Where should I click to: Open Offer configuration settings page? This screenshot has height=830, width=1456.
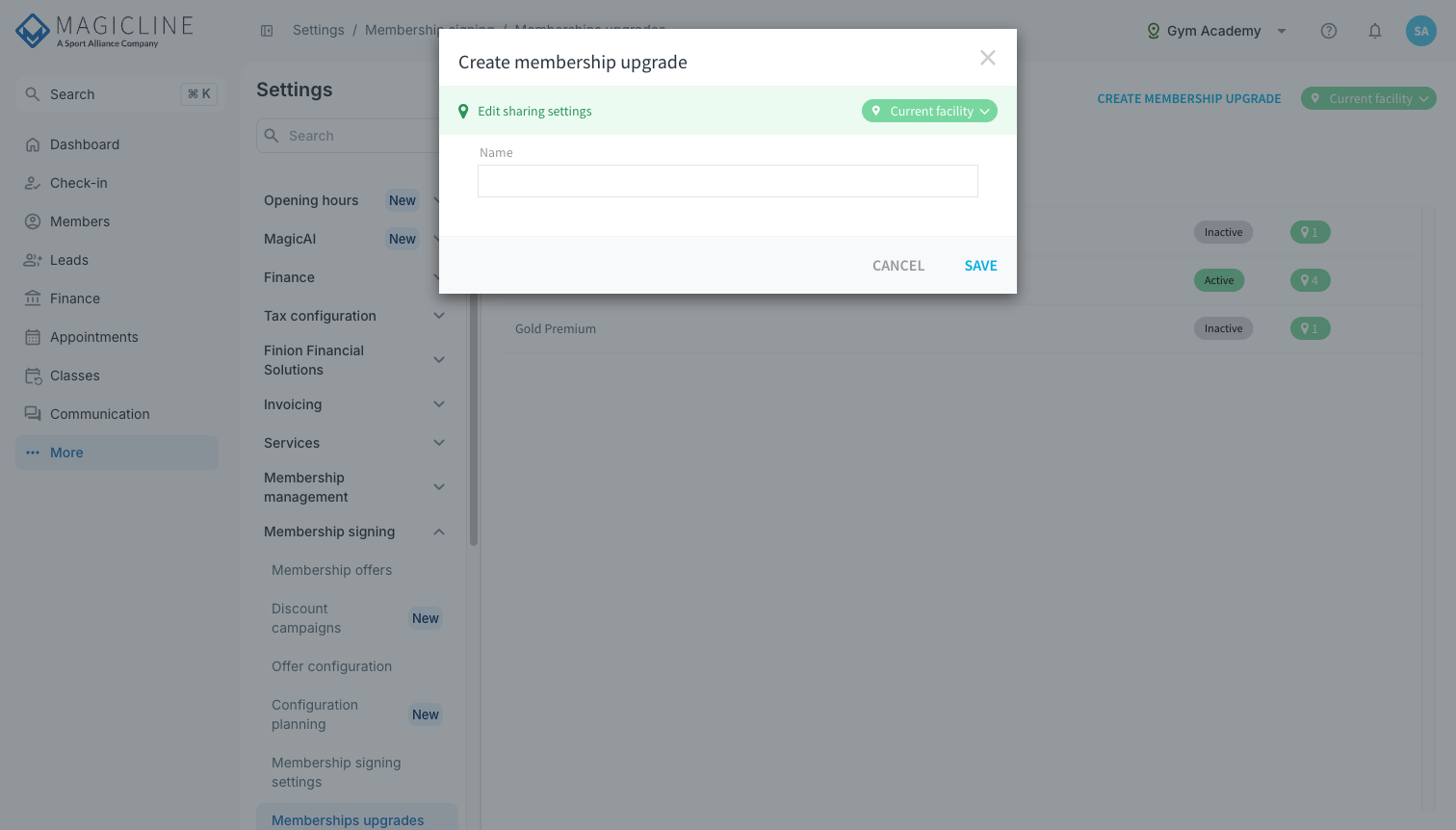pyautogui.click(x=332, y=666)
